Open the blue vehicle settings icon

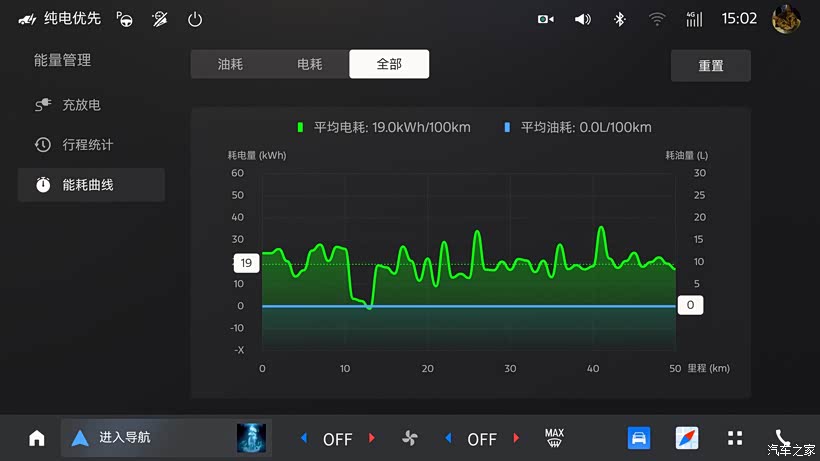[x=639, y=438]
